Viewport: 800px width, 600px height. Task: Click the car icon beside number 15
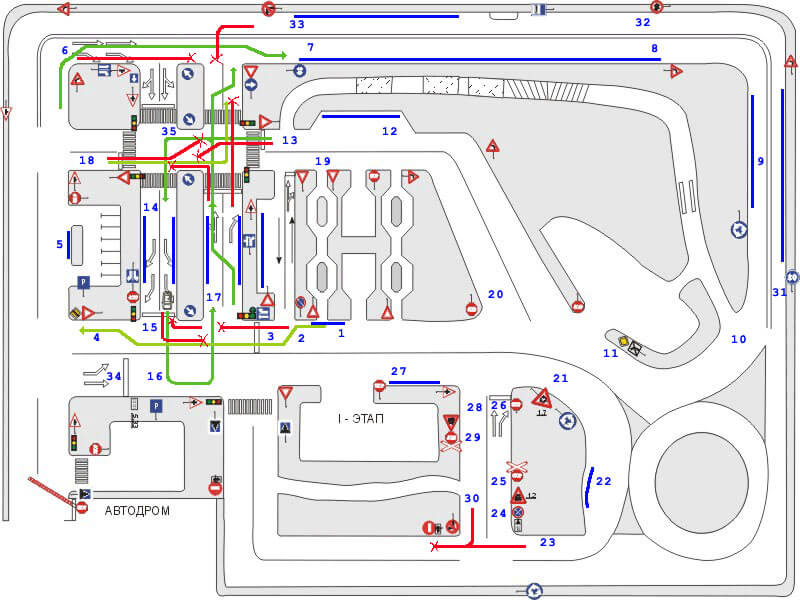[167, 300]
